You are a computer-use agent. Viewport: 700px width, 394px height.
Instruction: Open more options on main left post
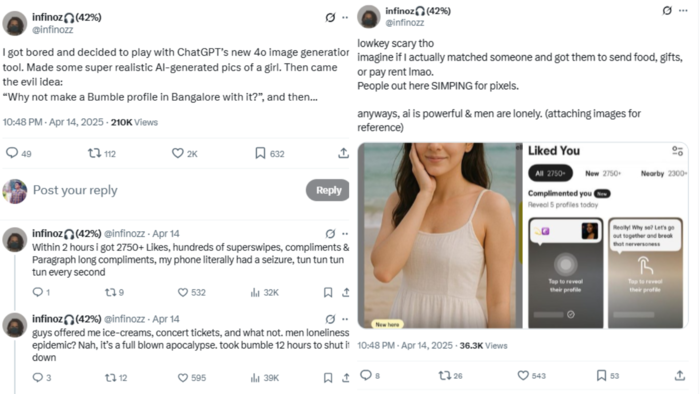[x=345, y=17]
